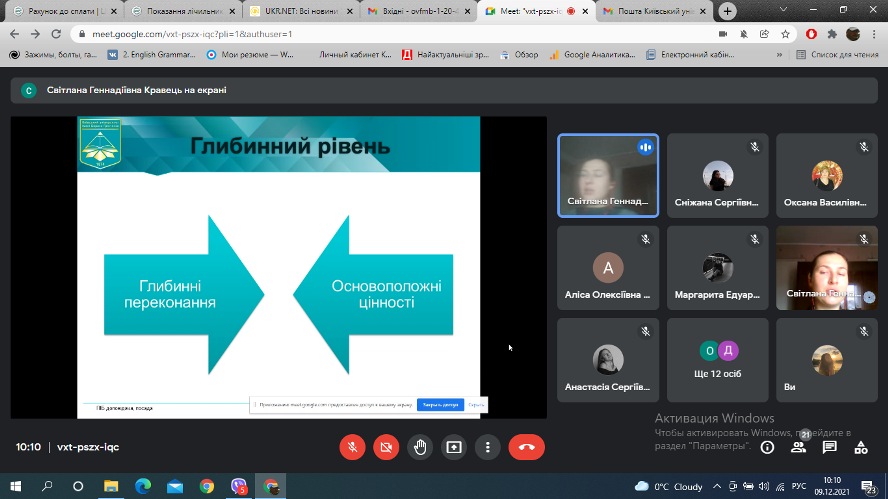Switch the РУС keyboard language
This screenshot has width=888, height=499.
799,486
